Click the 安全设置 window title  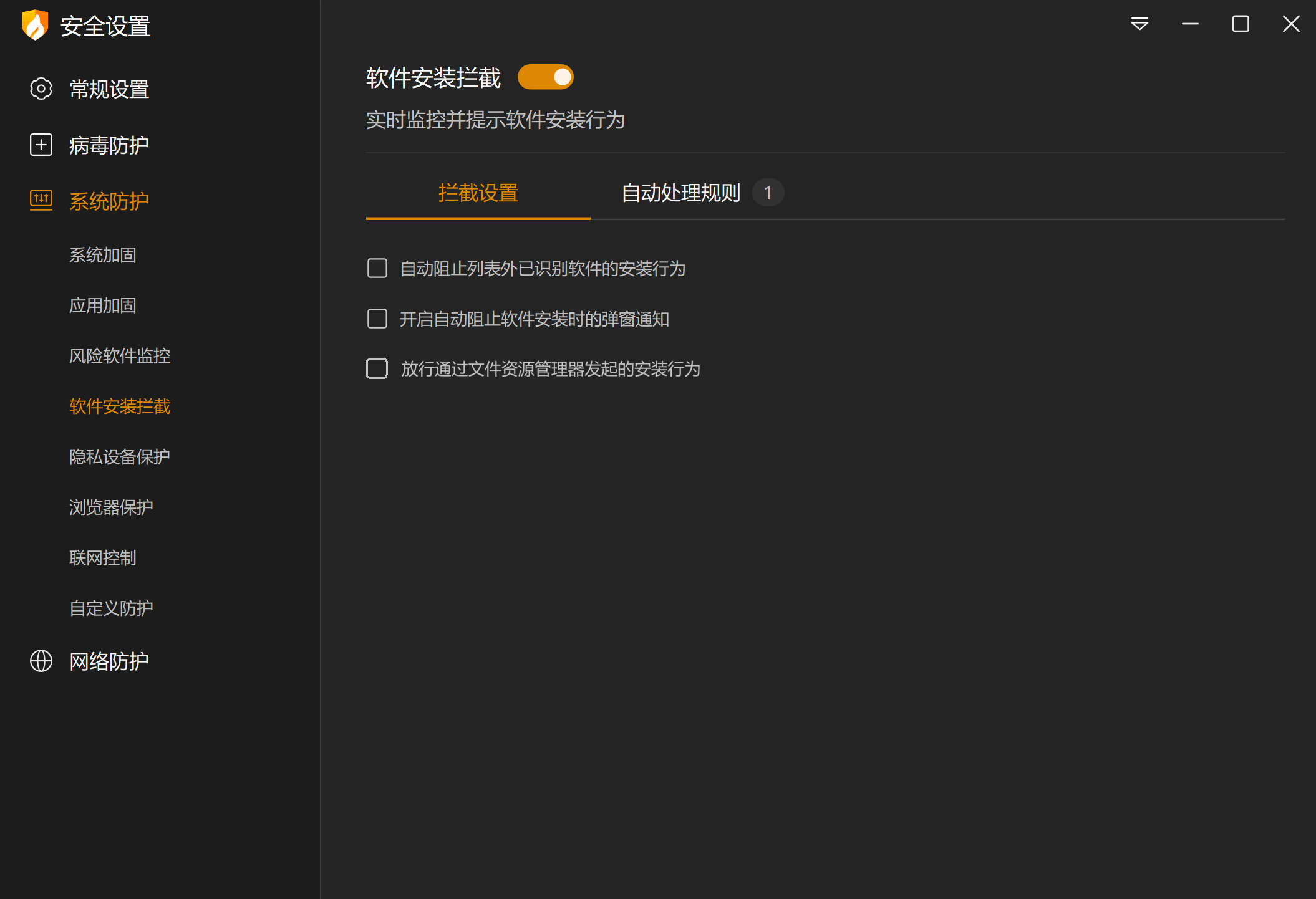105,26
